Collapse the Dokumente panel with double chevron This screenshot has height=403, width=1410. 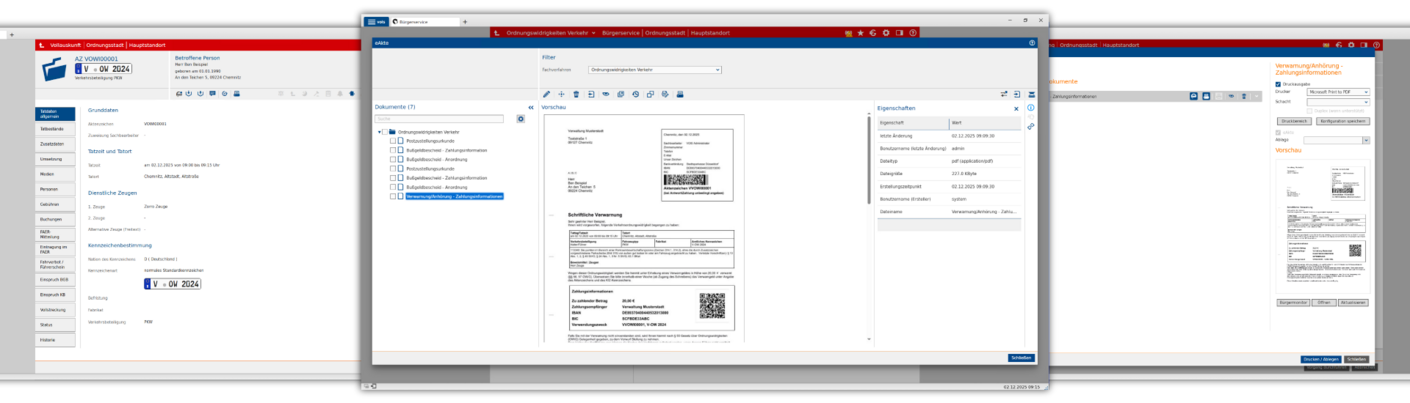tap(531, 107)
